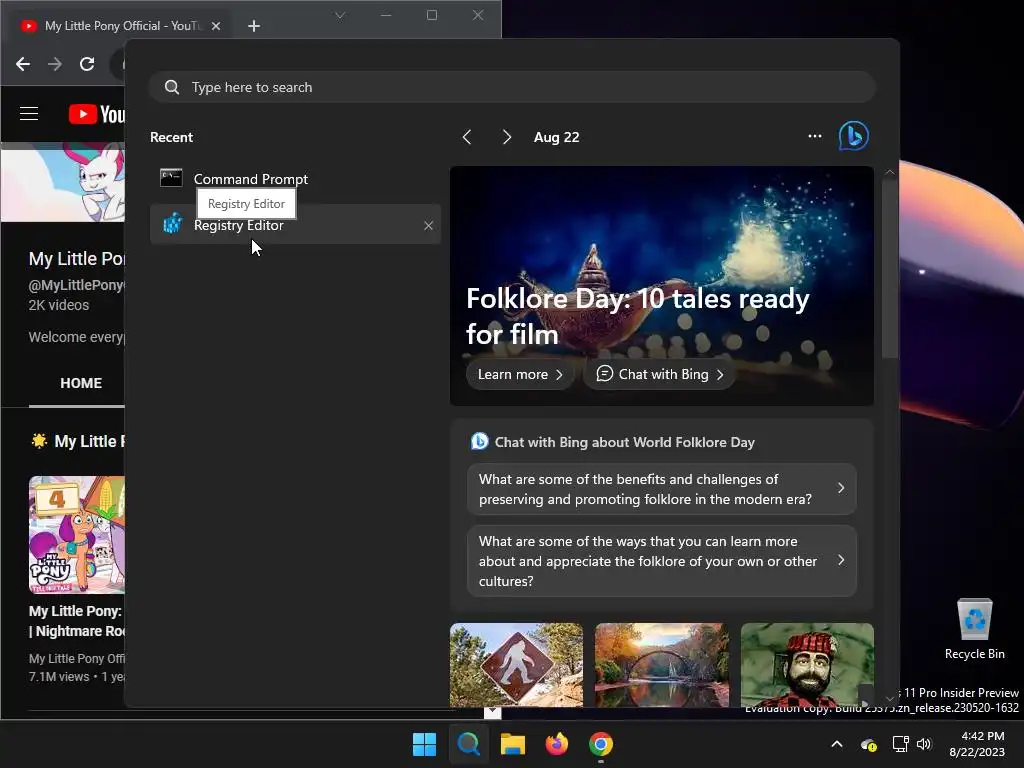Close the My Little Pony Official tab
Viewport: 1024px width, 768px height.
coord(216,26)
